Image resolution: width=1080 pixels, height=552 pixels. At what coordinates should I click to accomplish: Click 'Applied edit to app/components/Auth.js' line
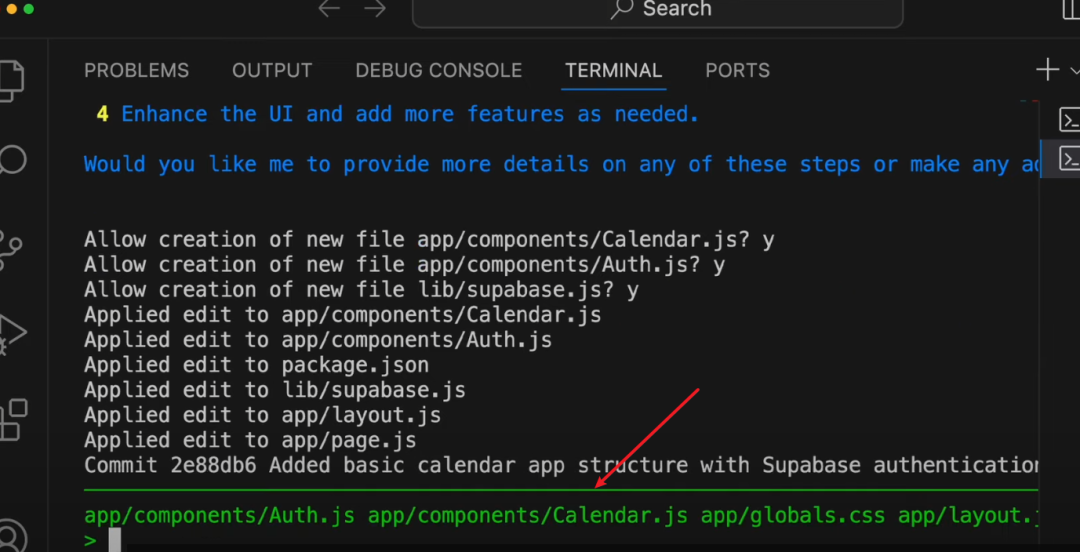point(318,340)
